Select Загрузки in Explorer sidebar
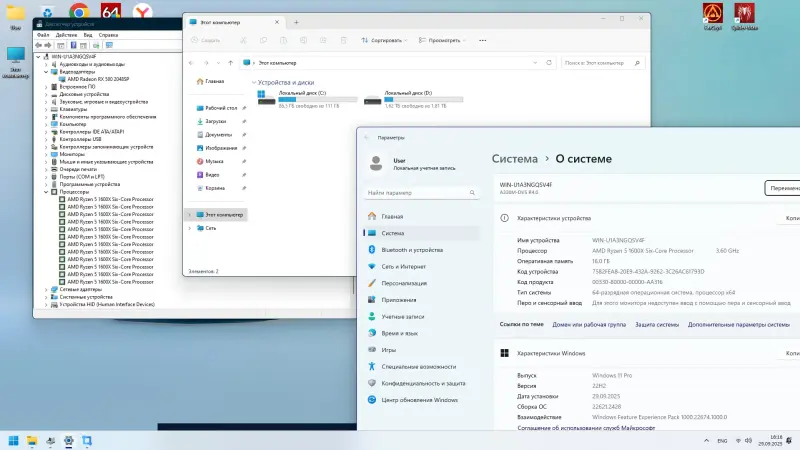The width and height of the screenshot is (800, 450). [x=216, y=121]
